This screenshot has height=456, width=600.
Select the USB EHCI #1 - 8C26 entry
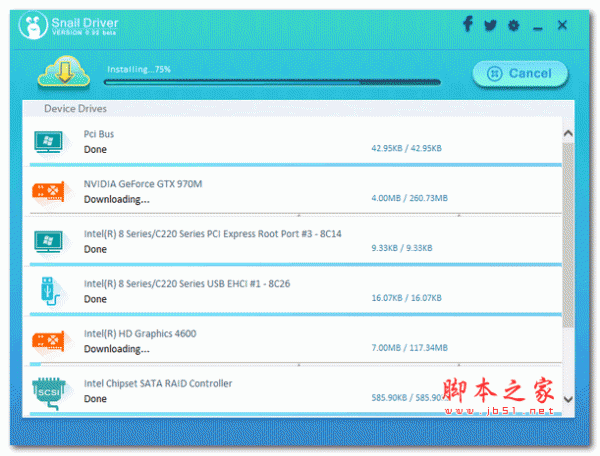[187, 283]
